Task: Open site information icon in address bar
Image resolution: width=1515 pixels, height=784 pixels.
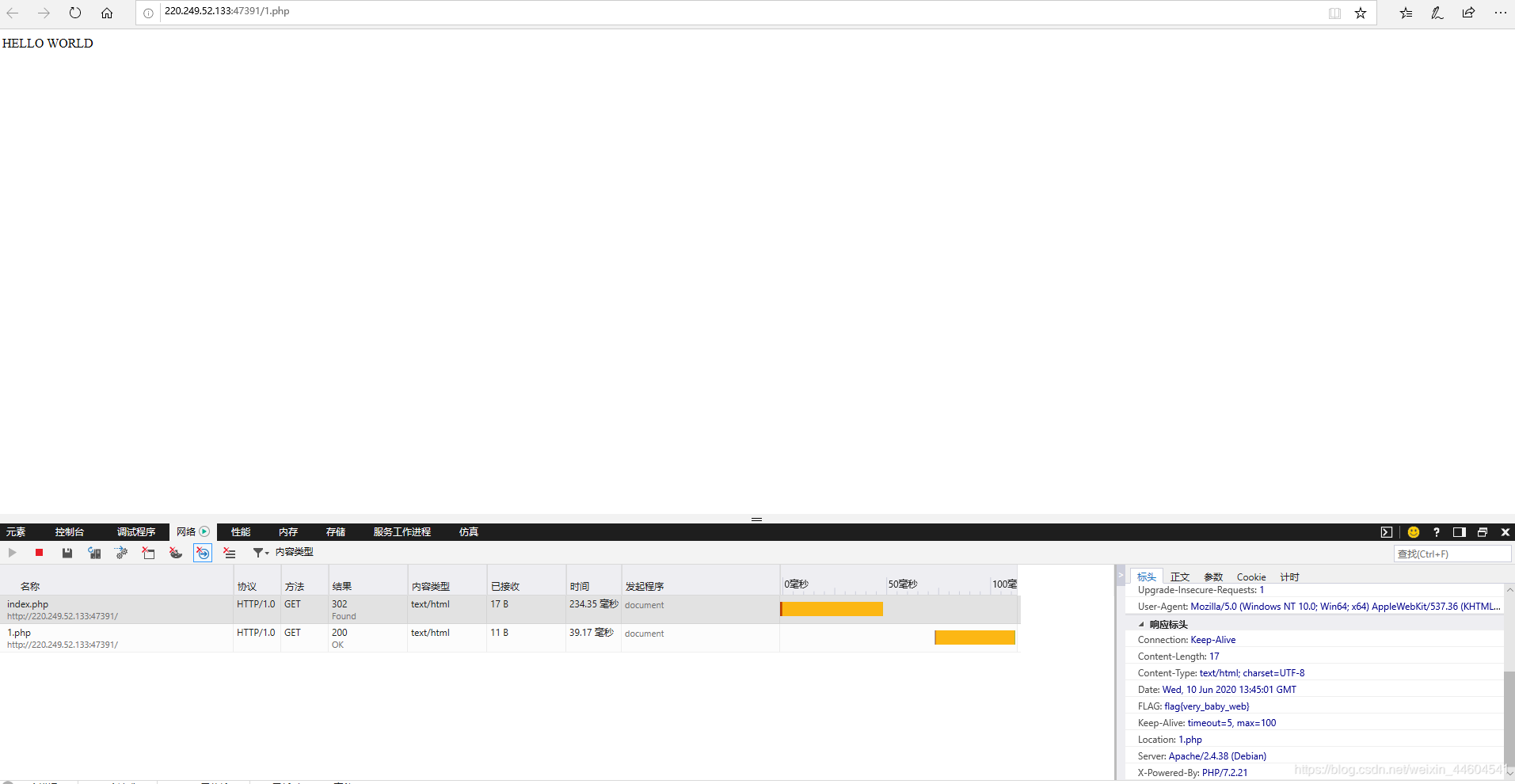Action: (148, 13)
